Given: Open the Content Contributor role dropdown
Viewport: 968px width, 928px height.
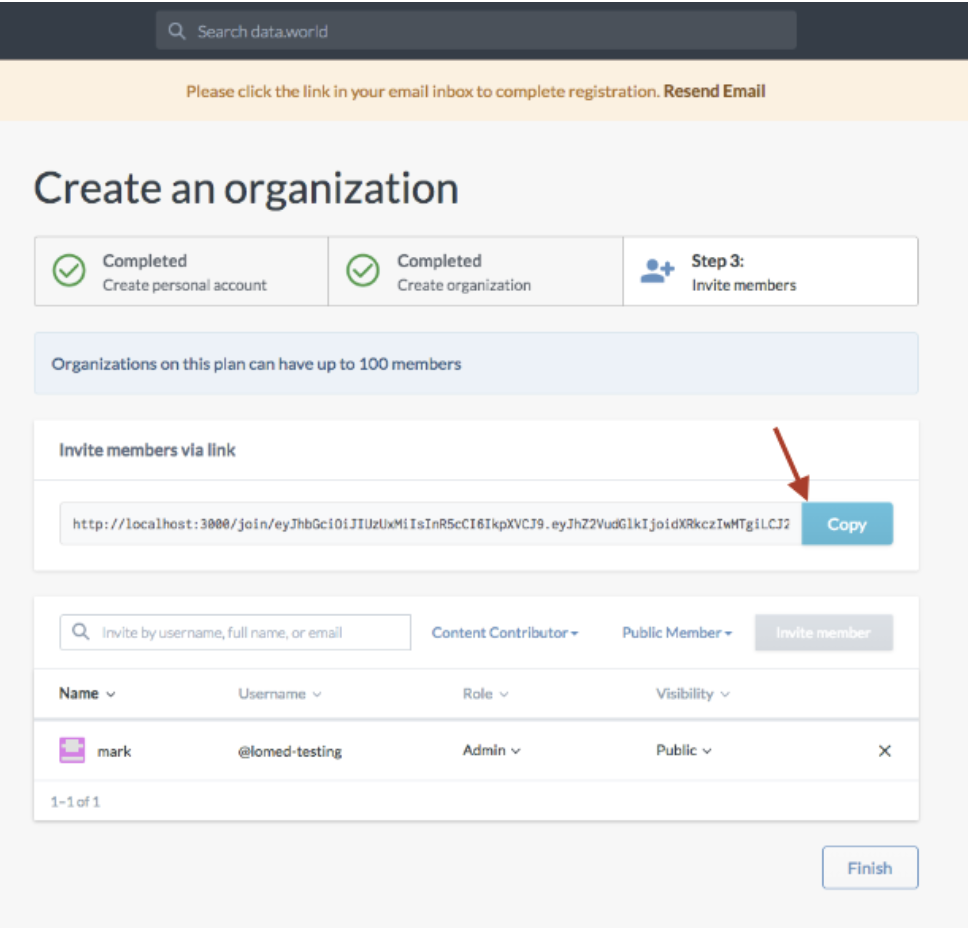Looking at the screenshot, I should pyautogui.click(x=504, y=632).
